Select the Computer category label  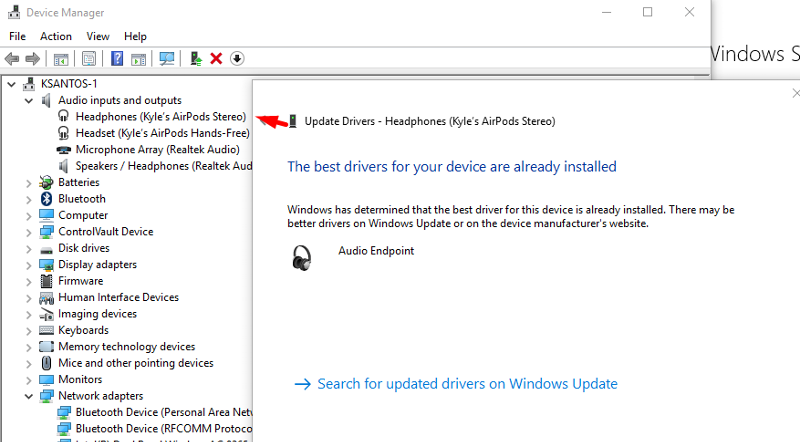[83, 215]
